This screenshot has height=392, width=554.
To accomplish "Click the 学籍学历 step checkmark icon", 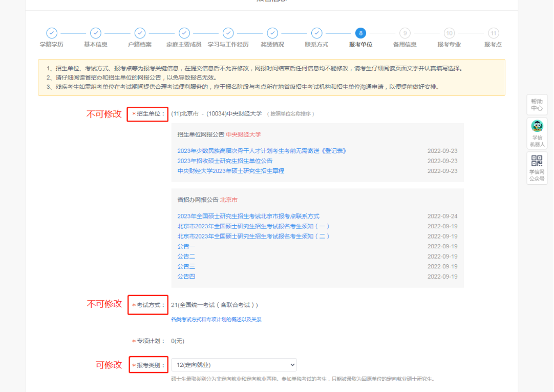I will pyautogui.click(x=52, y=33).
